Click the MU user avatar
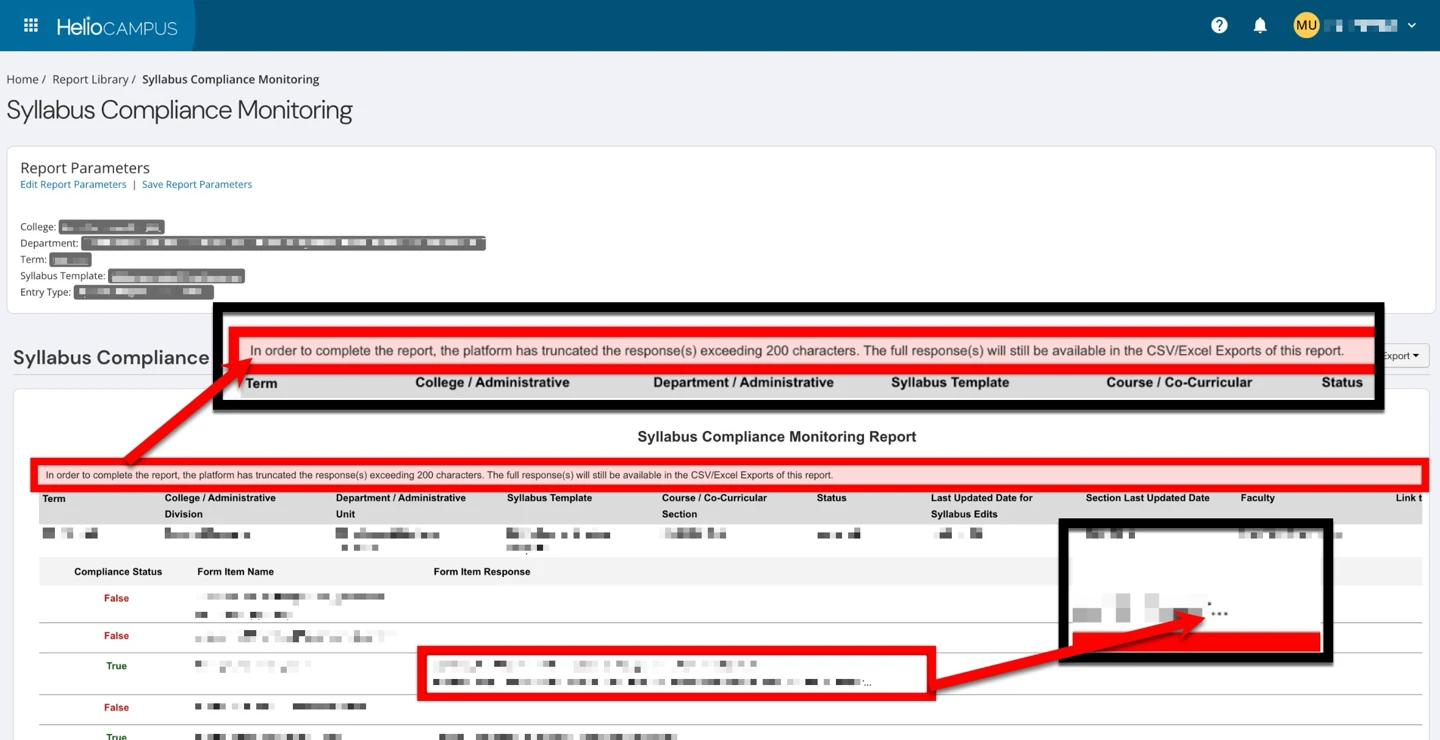Screen dimensions: 1440x740 click(1306, 25)
